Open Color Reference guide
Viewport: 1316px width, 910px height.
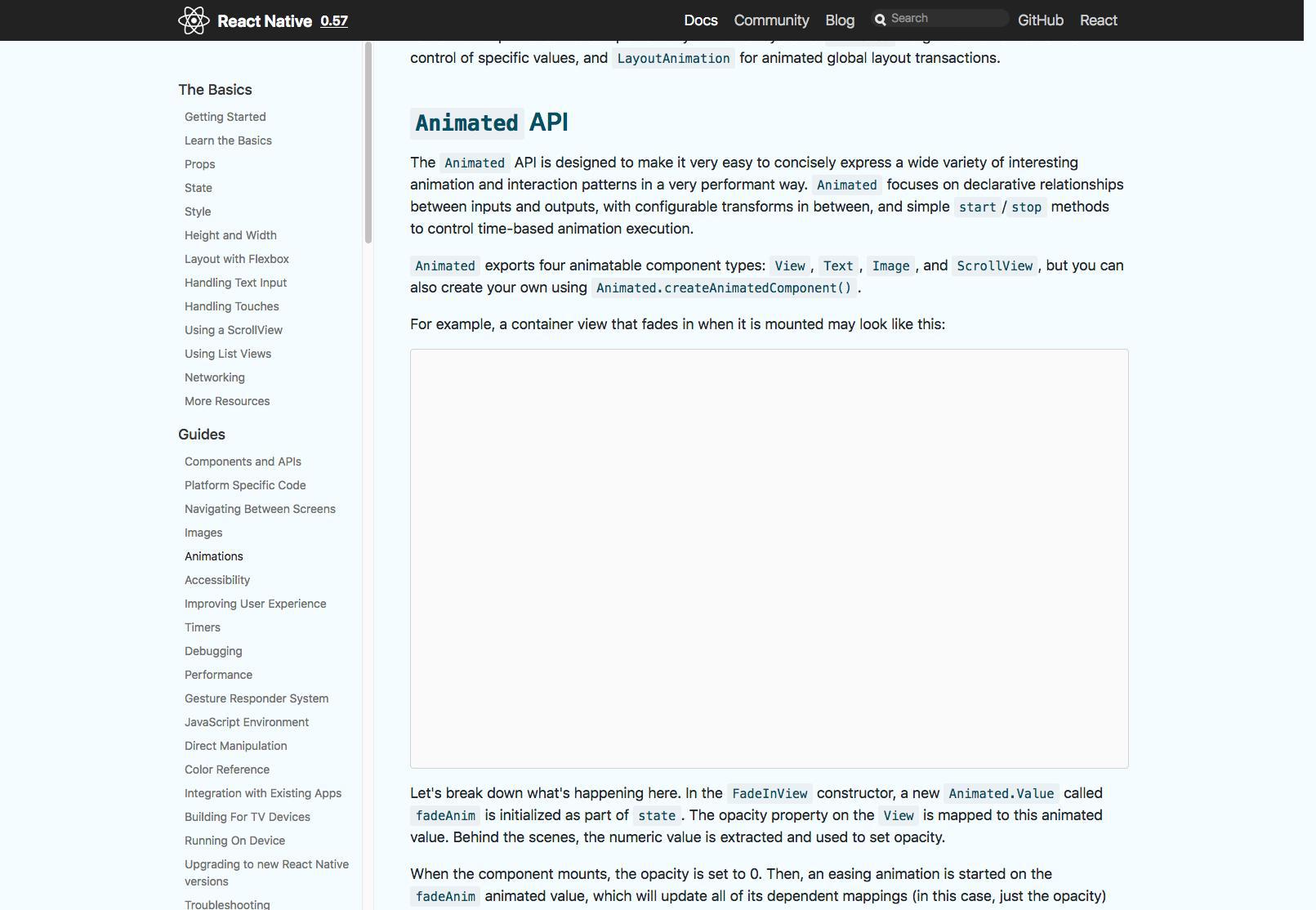point(227,769)
